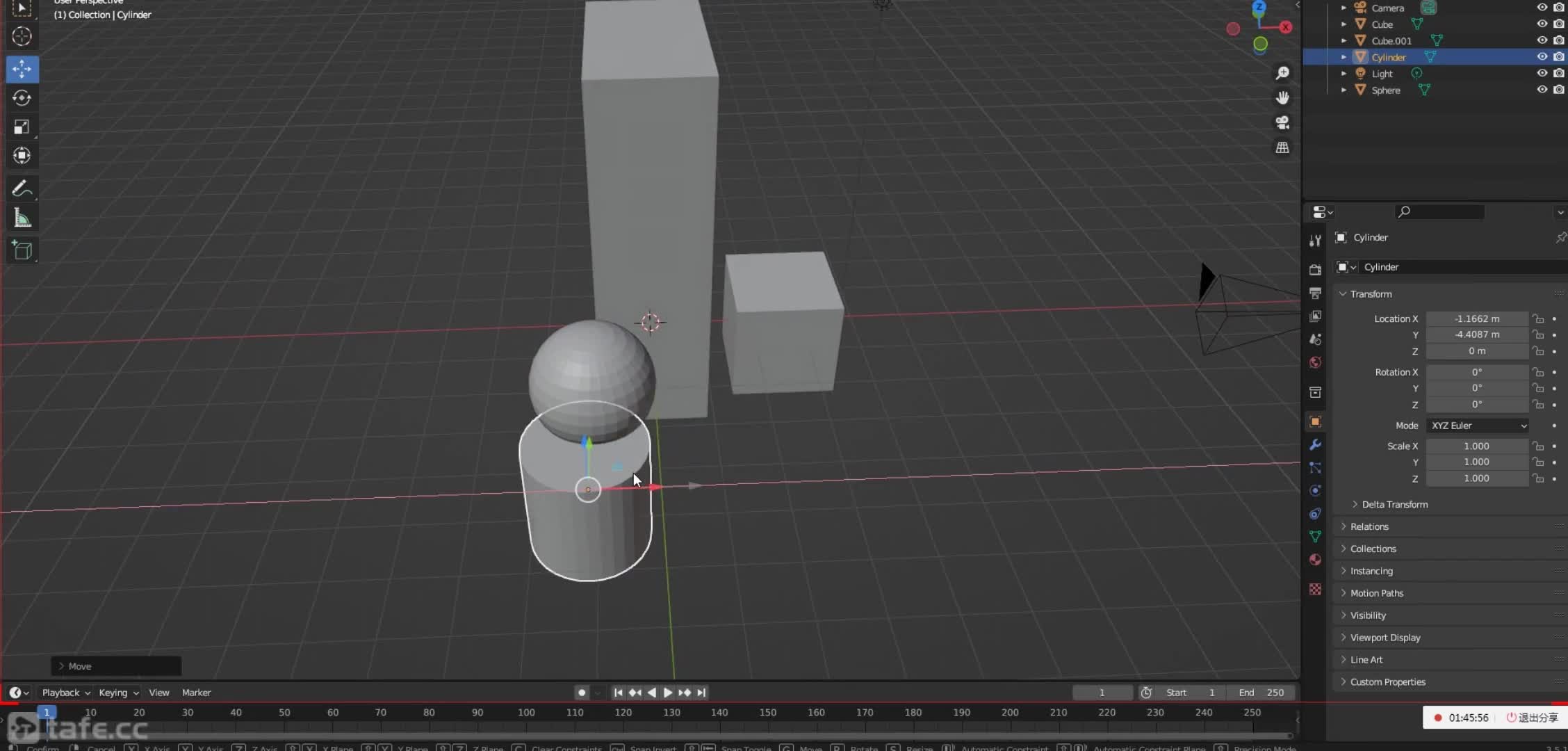
Task: Open the Texture properties checkerboard tab
Action: (1315, 589)
